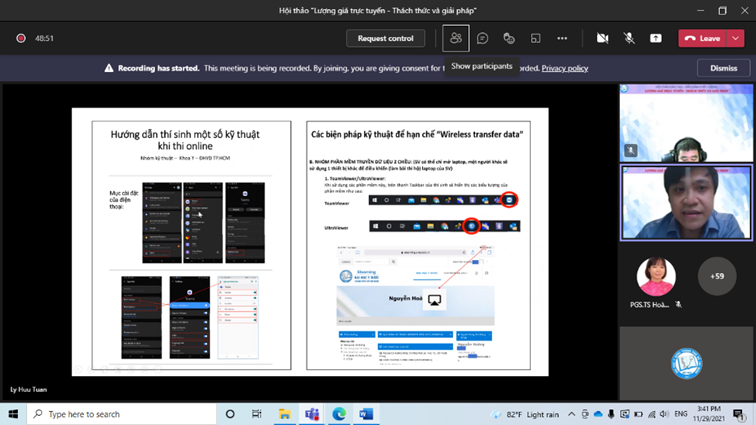Image resolution: width=756 pixels, height=425 pixels.
Task: Open reactions and raise hand icon
Action: [509, 38]
